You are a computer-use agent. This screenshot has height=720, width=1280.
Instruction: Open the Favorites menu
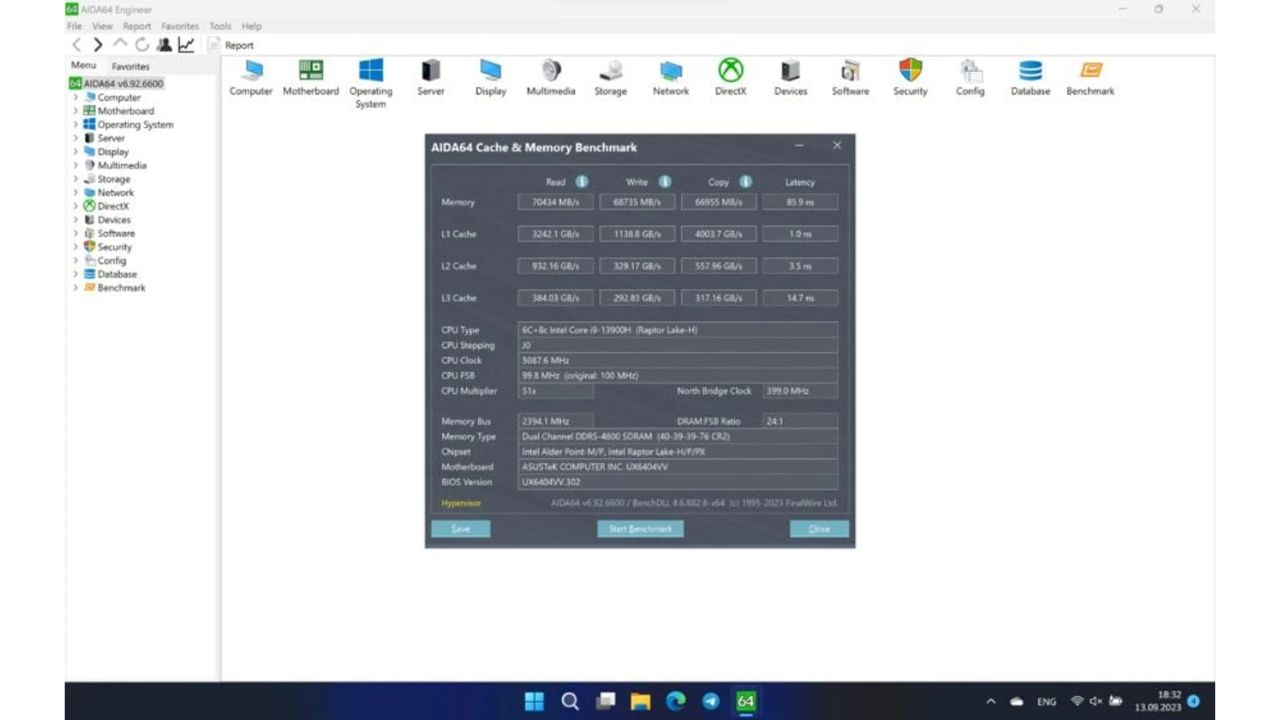coord(180,26)
